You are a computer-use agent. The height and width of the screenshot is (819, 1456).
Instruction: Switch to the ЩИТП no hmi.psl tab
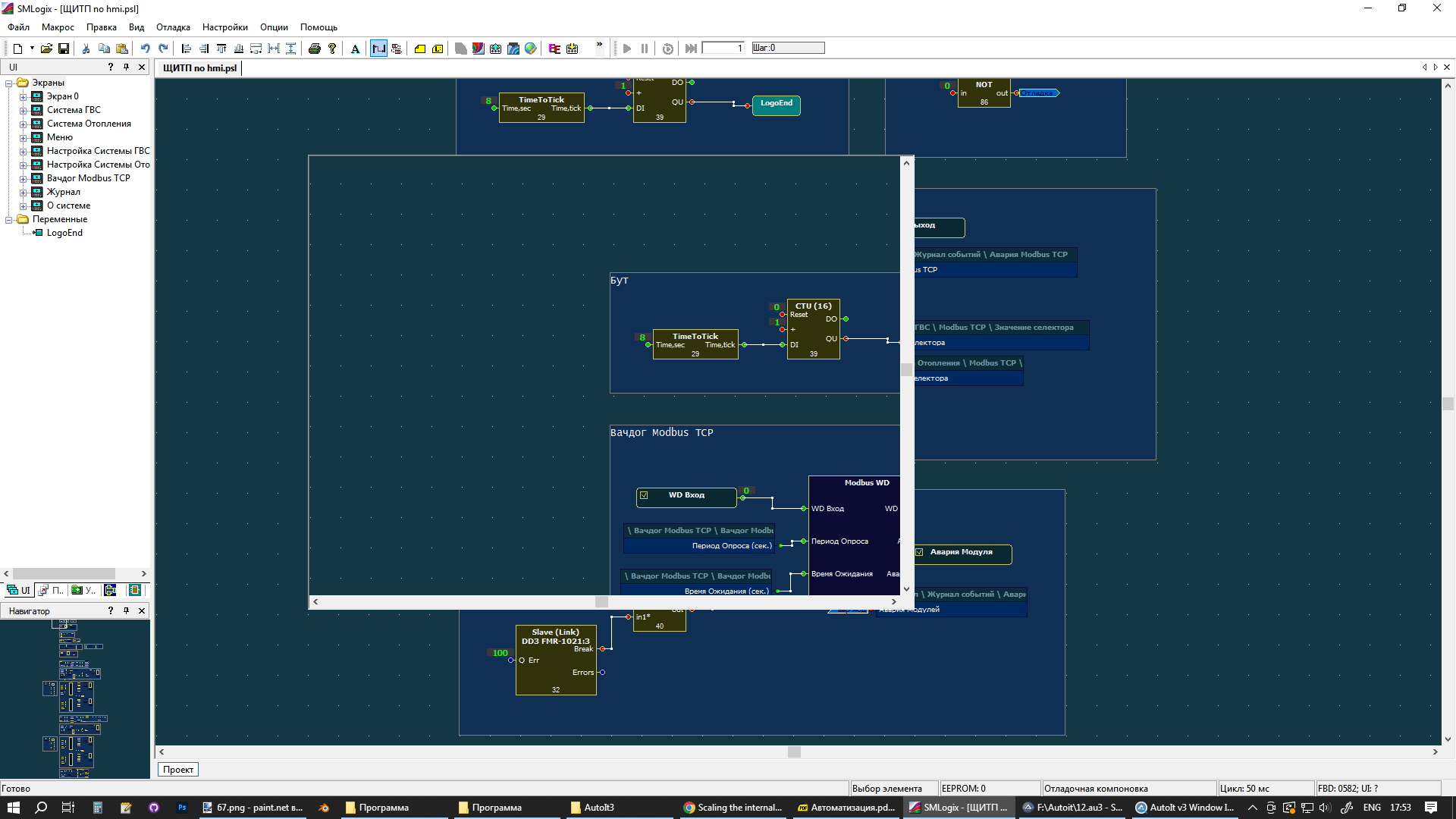(199, 67)
